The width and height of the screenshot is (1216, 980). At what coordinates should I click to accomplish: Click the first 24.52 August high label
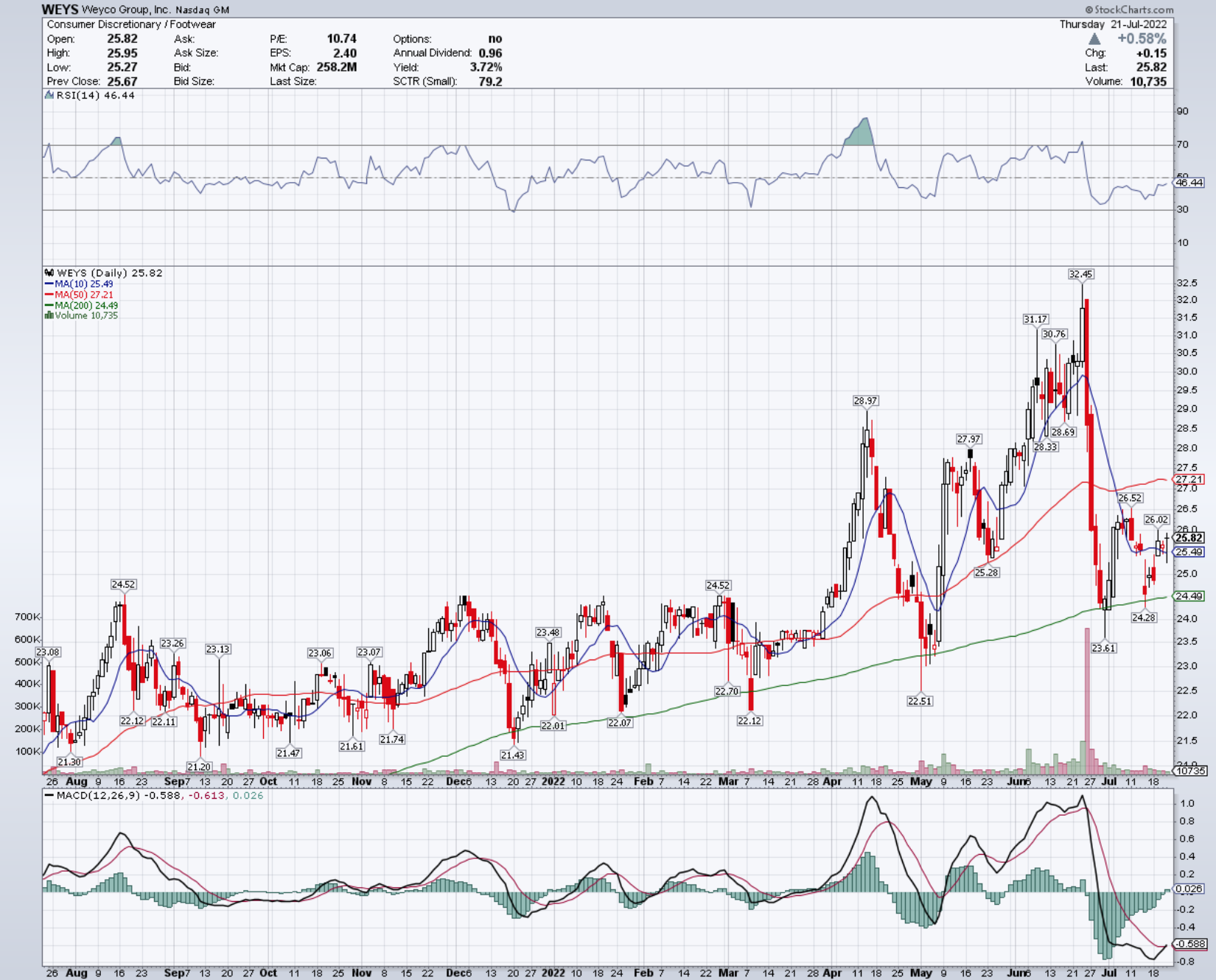pyautogui.click(x=123, y=584)
